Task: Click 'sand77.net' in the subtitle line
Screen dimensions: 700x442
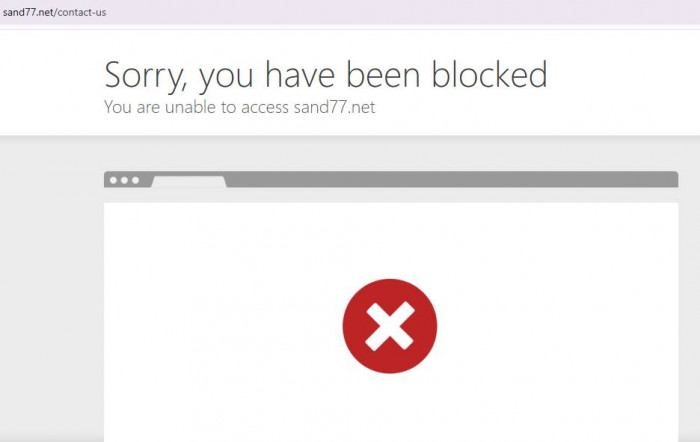Action: click(x=334, y=108)
